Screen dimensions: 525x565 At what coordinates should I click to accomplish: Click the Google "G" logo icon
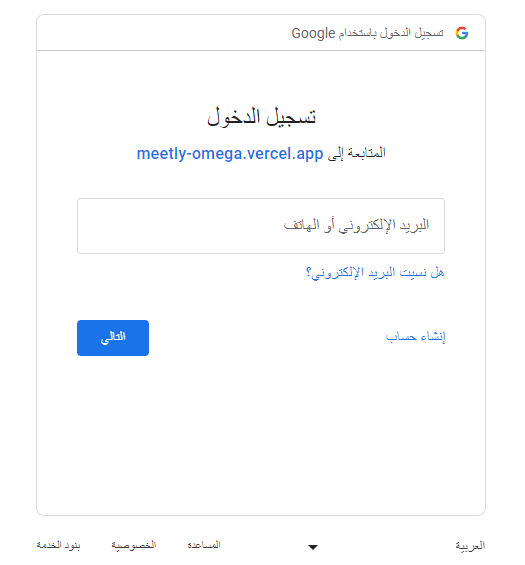[x=462, y=33]
